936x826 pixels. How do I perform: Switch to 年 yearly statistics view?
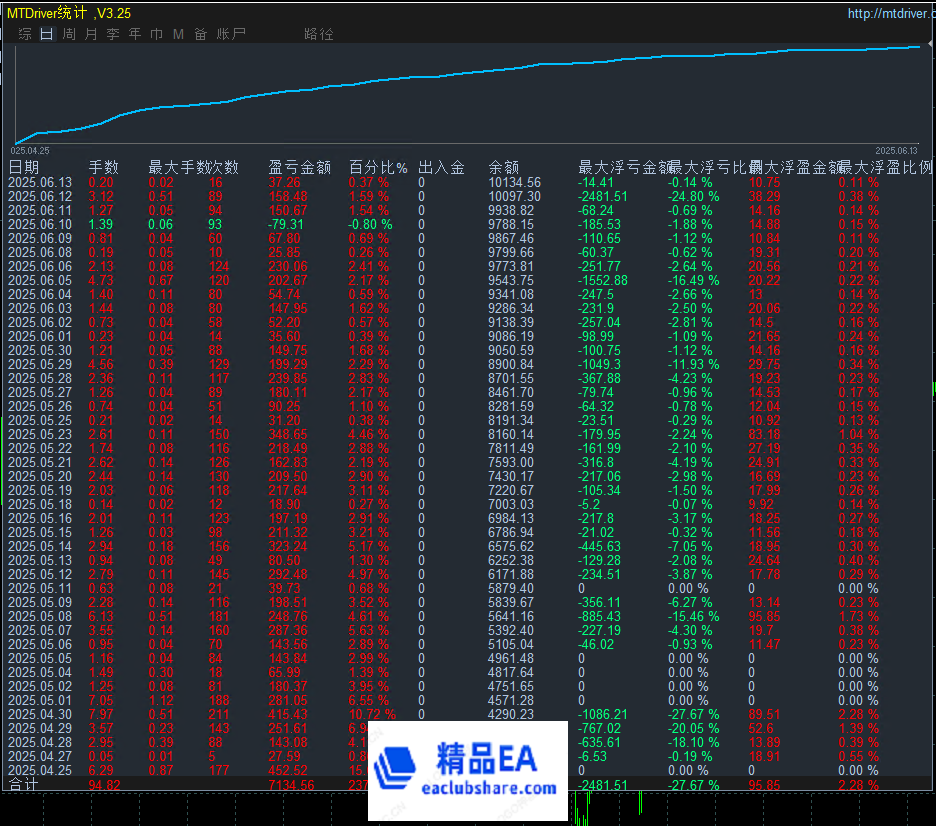[135, 33]
